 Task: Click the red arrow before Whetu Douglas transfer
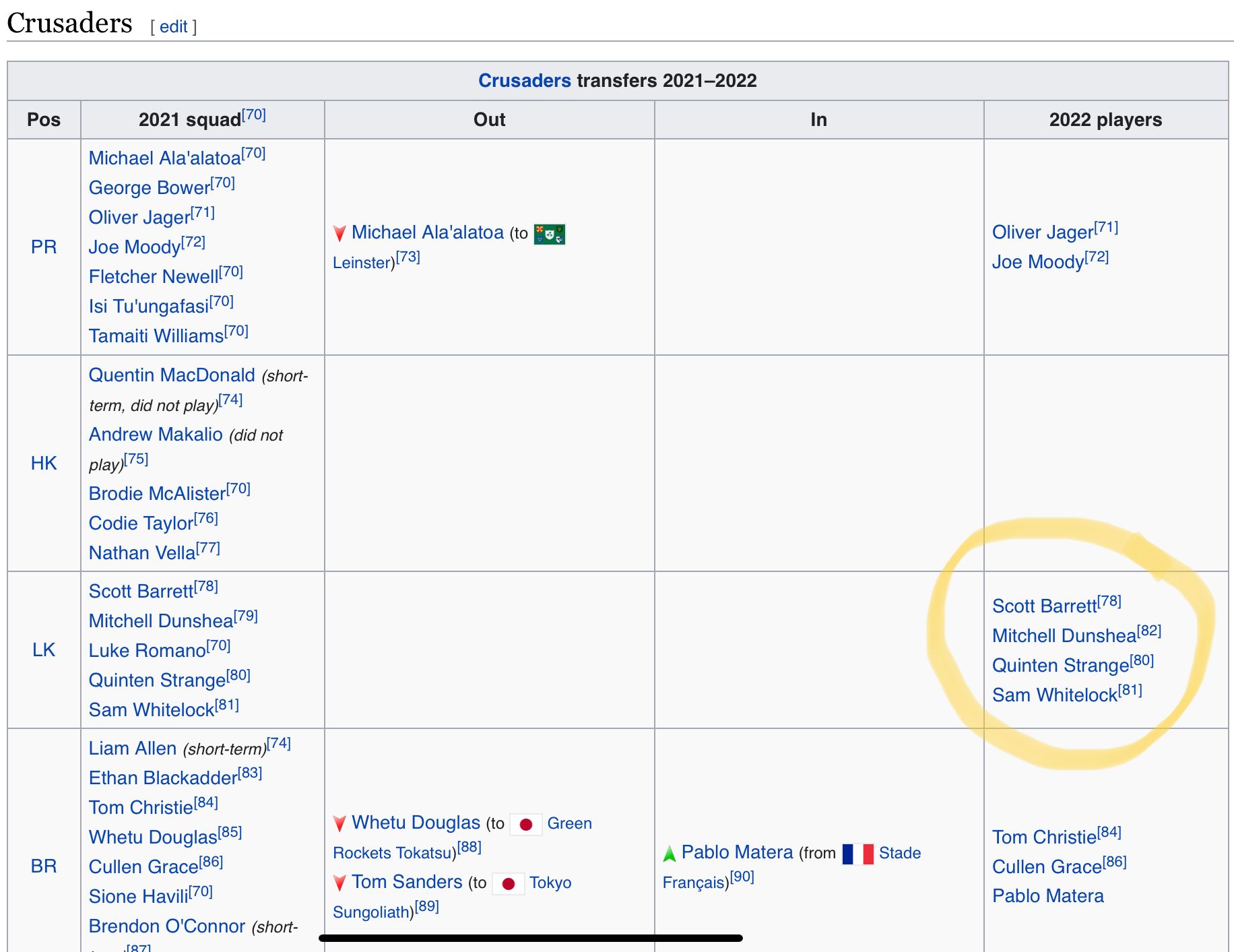(x=340, y=824)
